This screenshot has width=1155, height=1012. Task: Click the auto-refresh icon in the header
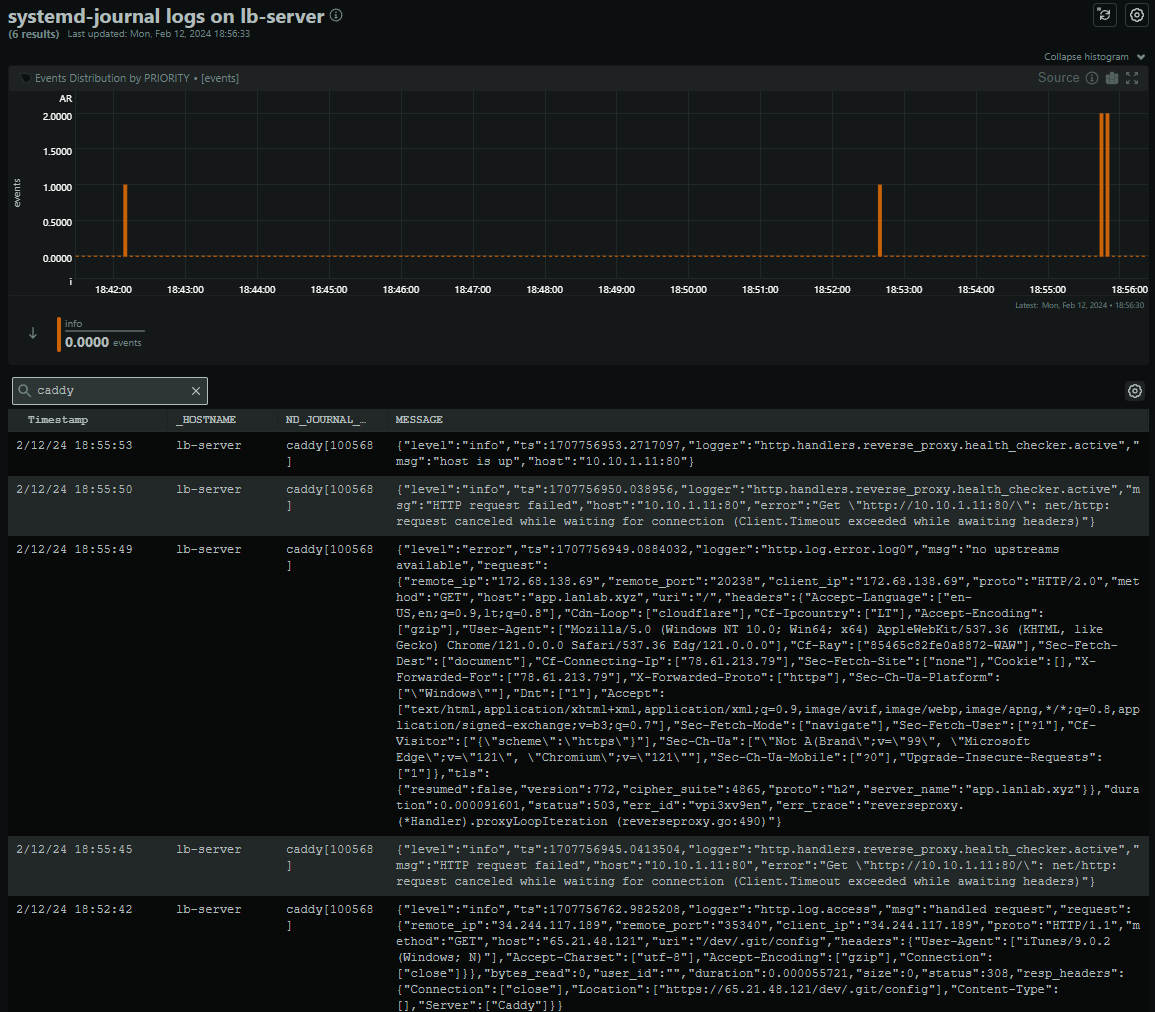[1105, 14]
